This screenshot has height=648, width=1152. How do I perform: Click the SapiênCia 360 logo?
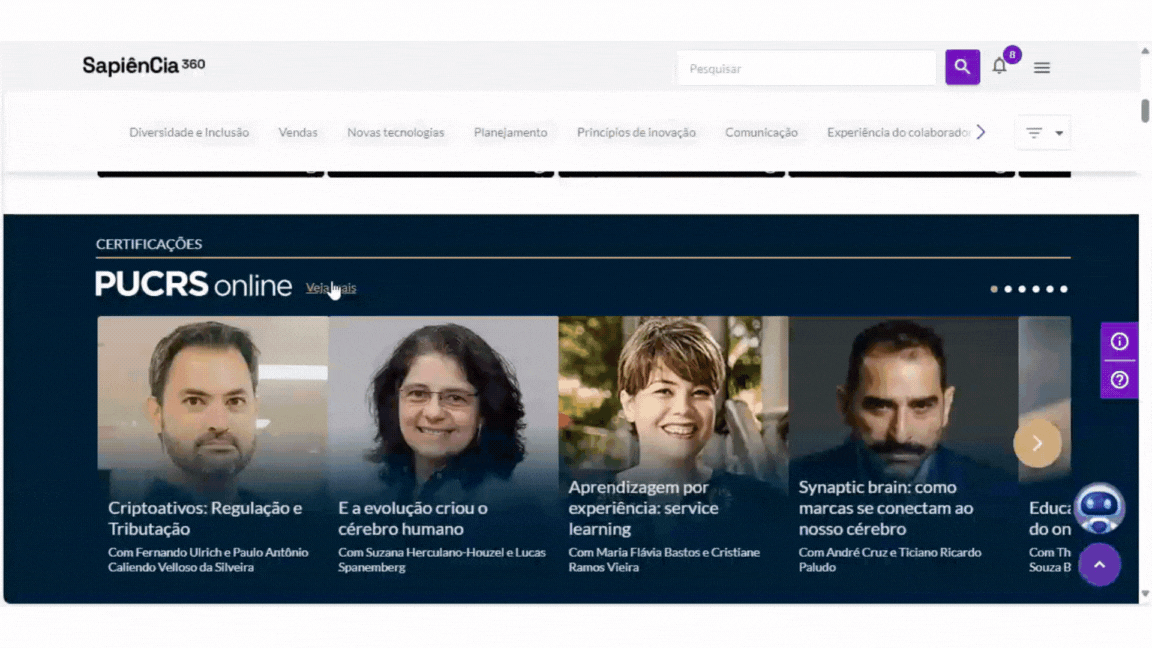coord(144,66)
